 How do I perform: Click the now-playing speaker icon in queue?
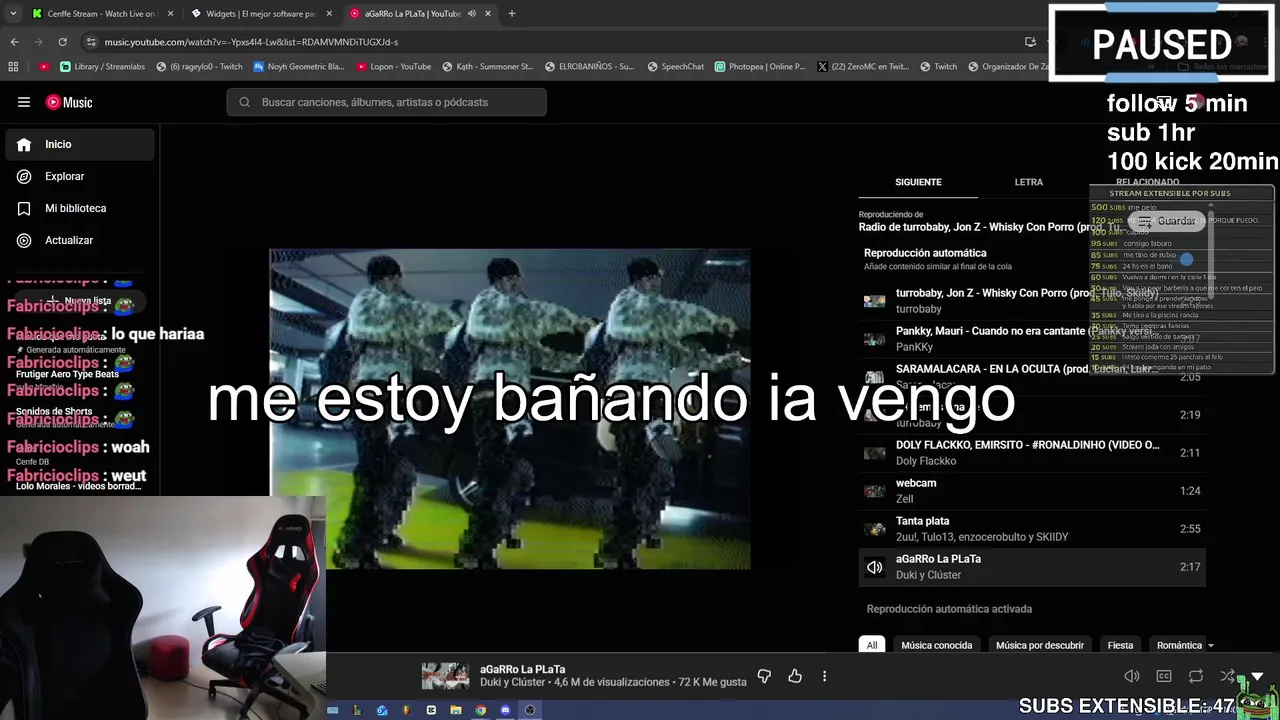(x=875, y=567)
